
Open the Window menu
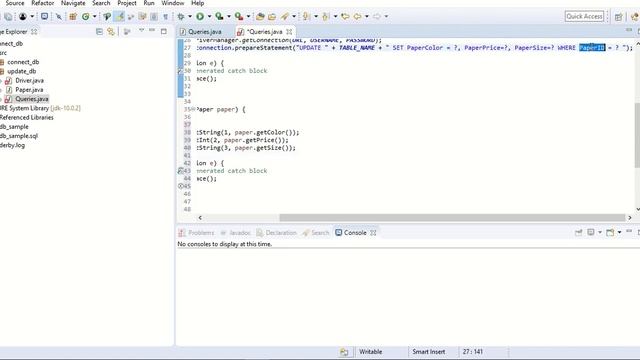[x=173, y=3]
